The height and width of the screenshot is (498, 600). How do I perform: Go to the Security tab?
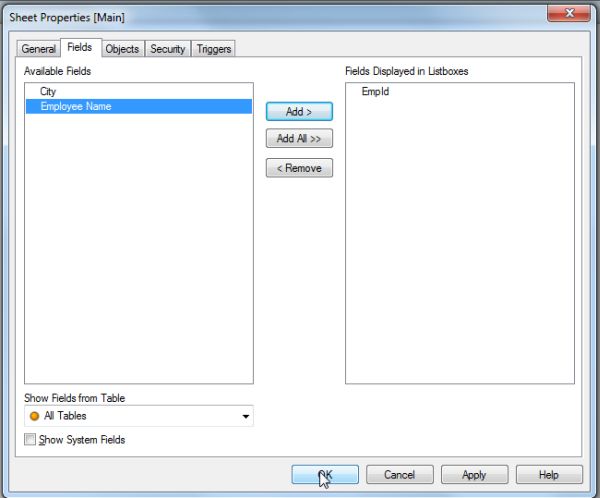[168, 49]
